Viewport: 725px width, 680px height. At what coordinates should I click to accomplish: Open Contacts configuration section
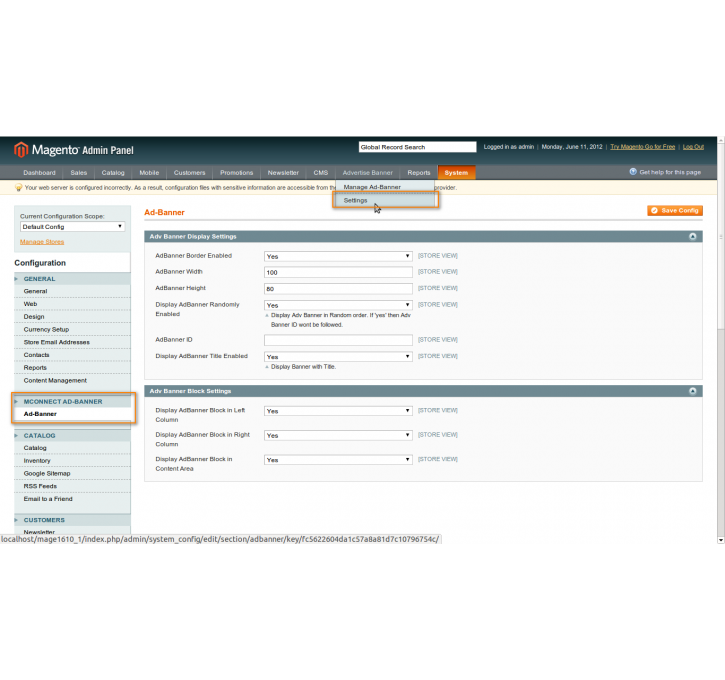[36, 355]
